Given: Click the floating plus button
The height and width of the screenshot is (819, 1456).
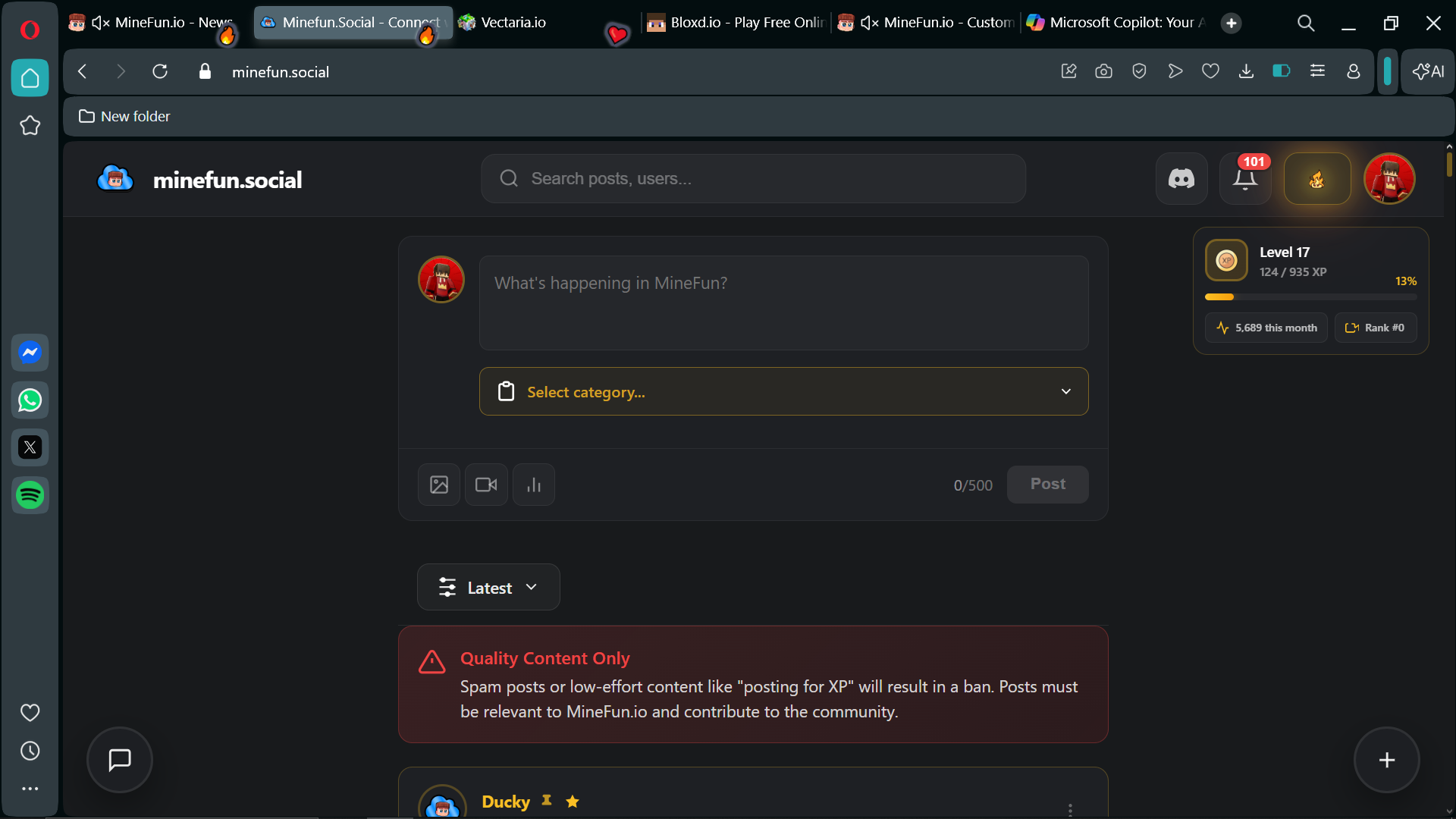Looking at the screenshot, I should click(x=1386, y=760).
